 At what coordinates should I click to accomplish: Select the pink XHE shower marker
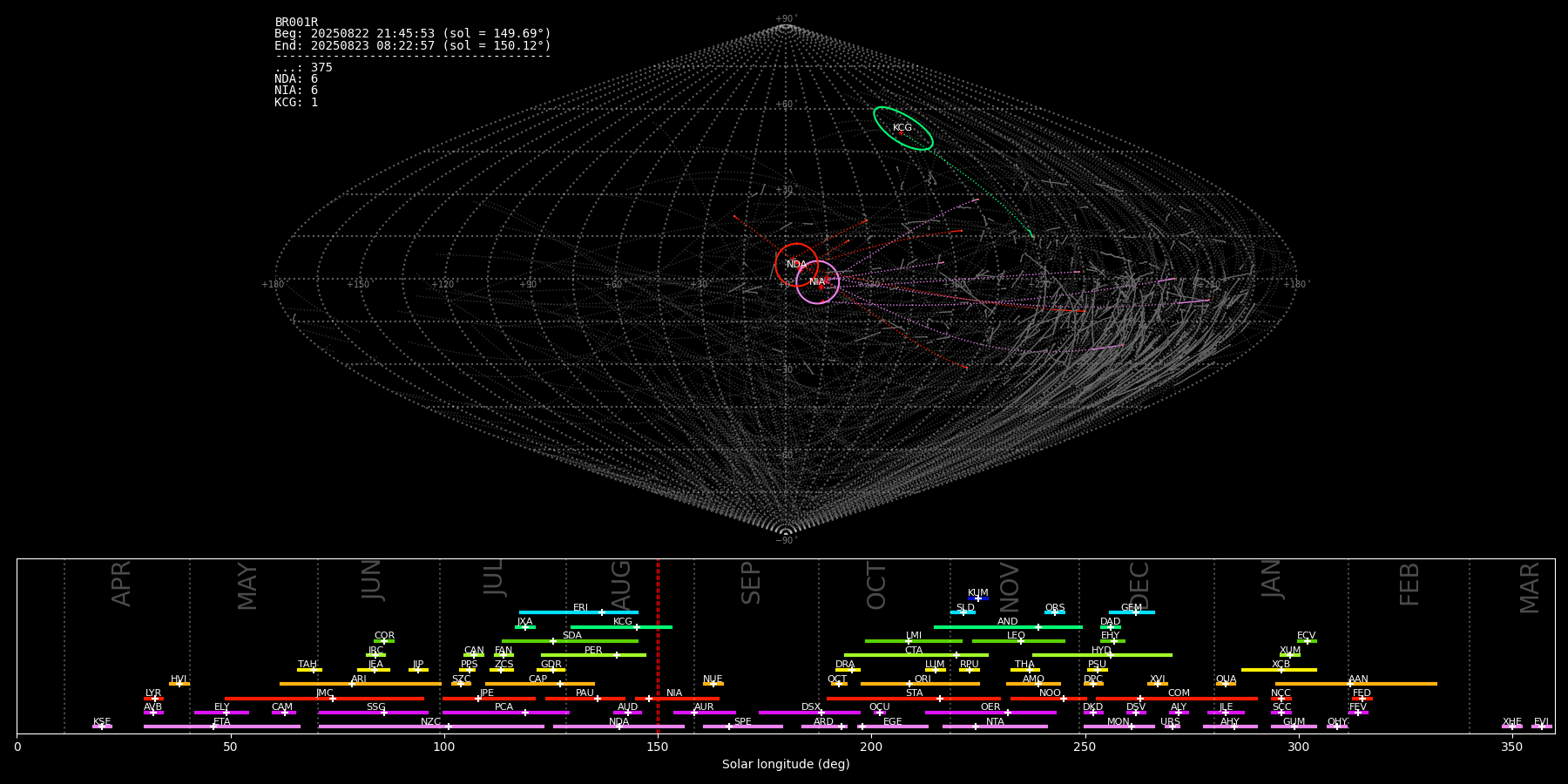pos(1512,727)
